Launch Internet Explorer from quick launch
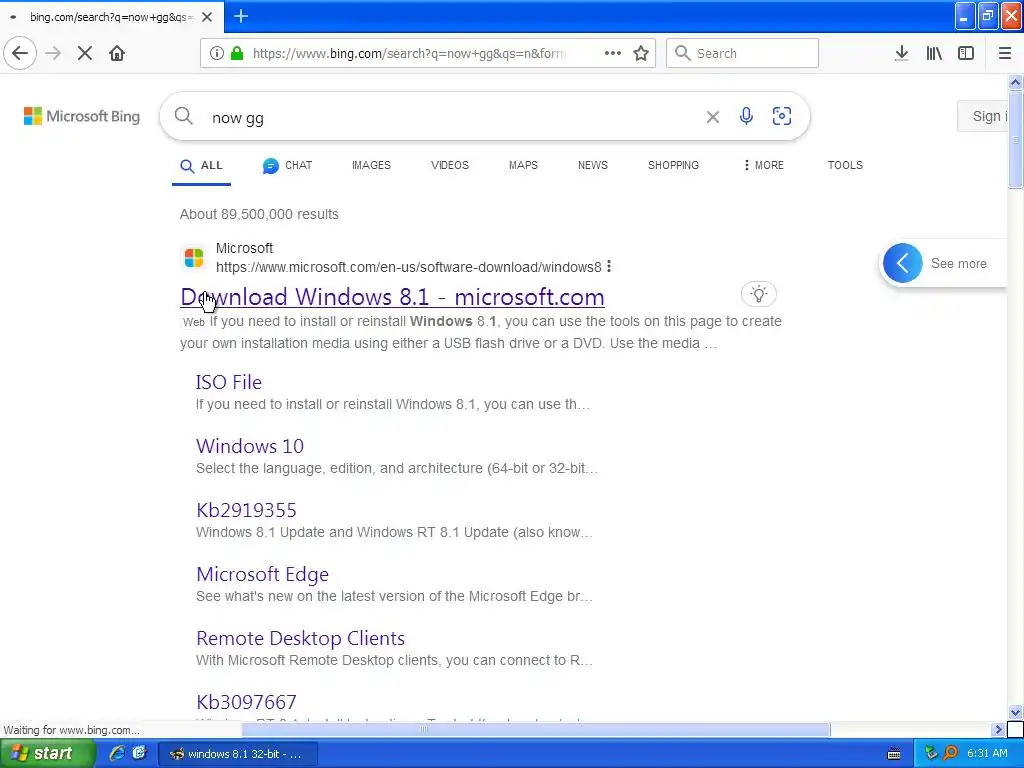Image resolution: width=1024 pixels, height=768 pixels. coord(118,754)
